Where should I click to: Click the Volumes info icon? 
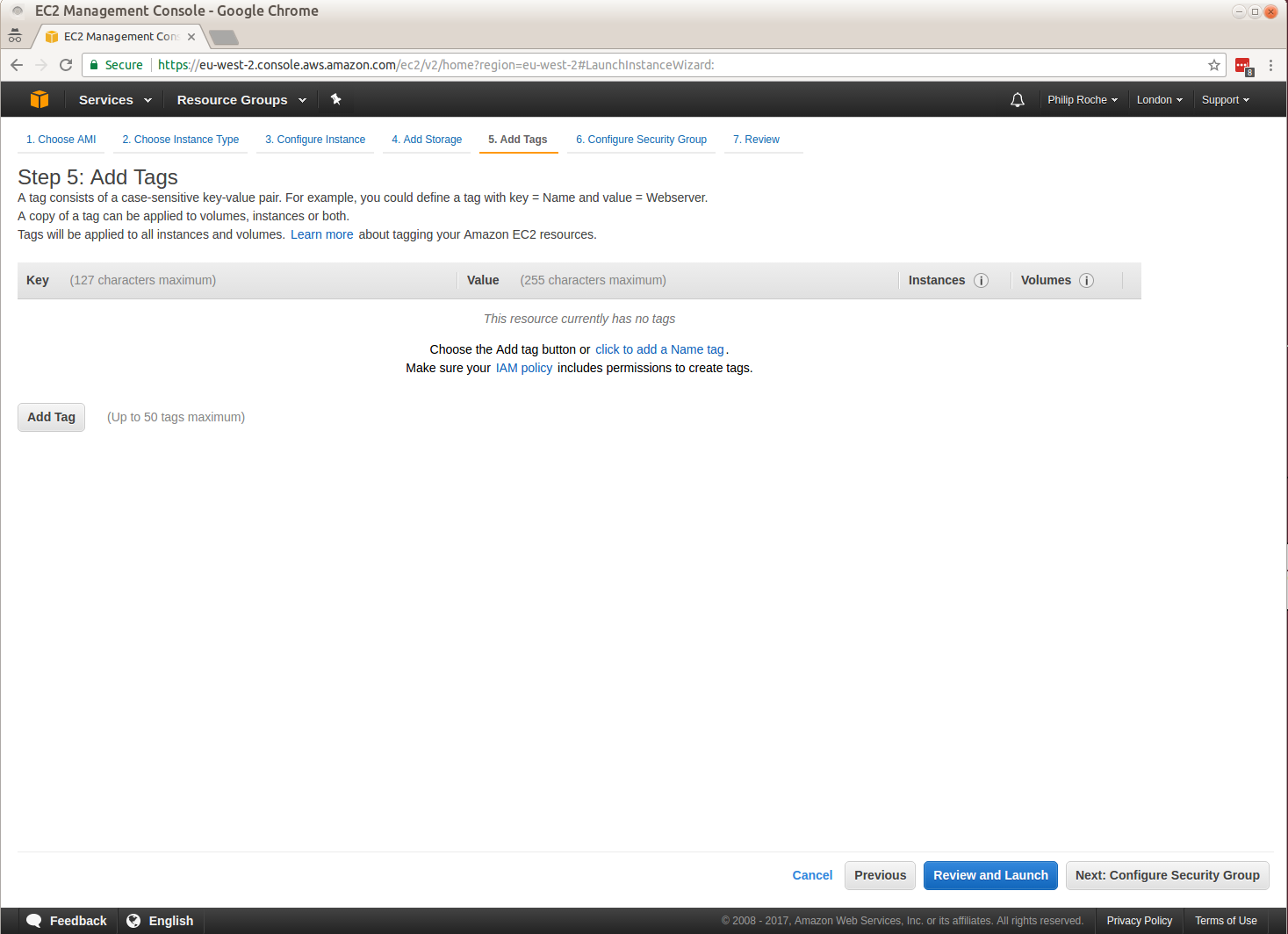tap(1087, 281)
